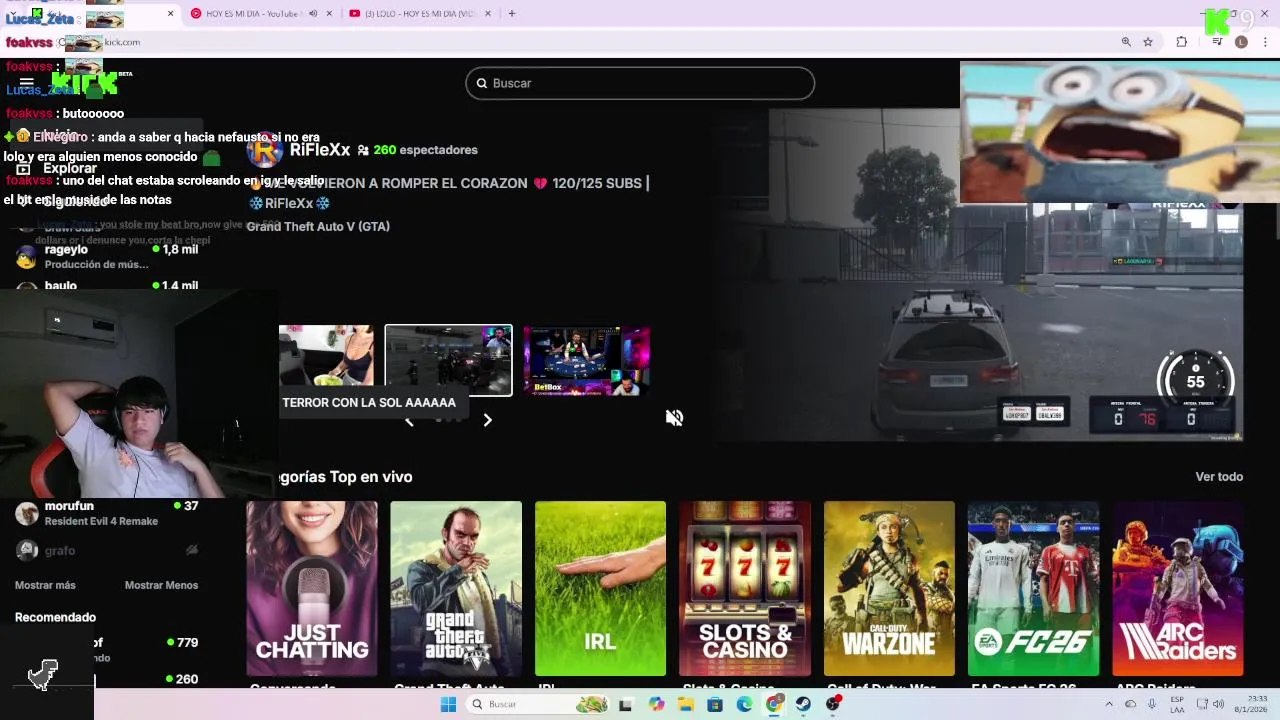Open the Slots & Casino category card

point(745,588)
